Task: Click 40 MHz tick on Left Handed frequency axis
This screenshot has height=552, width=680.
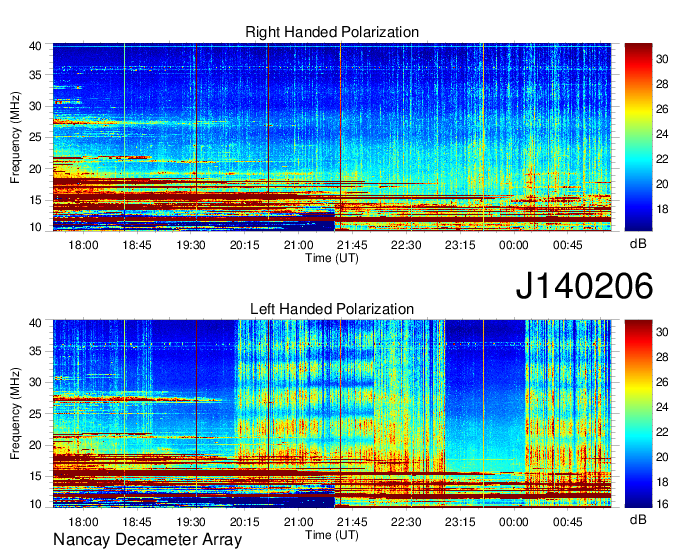Action: click(35, 323)
